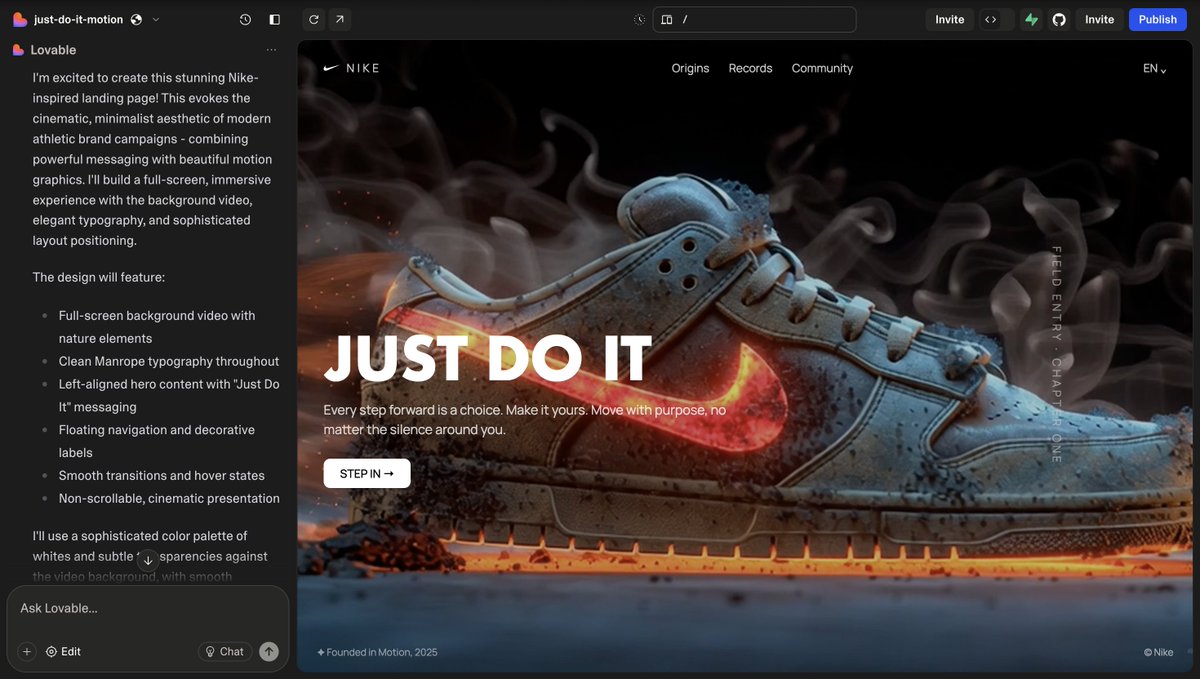Toggle the chat sidebar panel icon
Screen dimensions: 1200x679
click(275, 19)
